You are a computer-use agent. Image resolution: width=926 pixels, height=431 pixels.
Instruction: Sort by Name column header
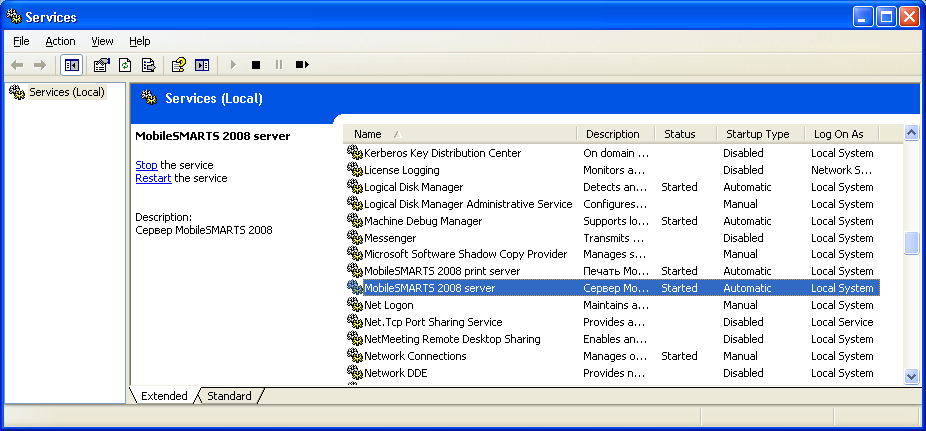click(x=459, y=134)
